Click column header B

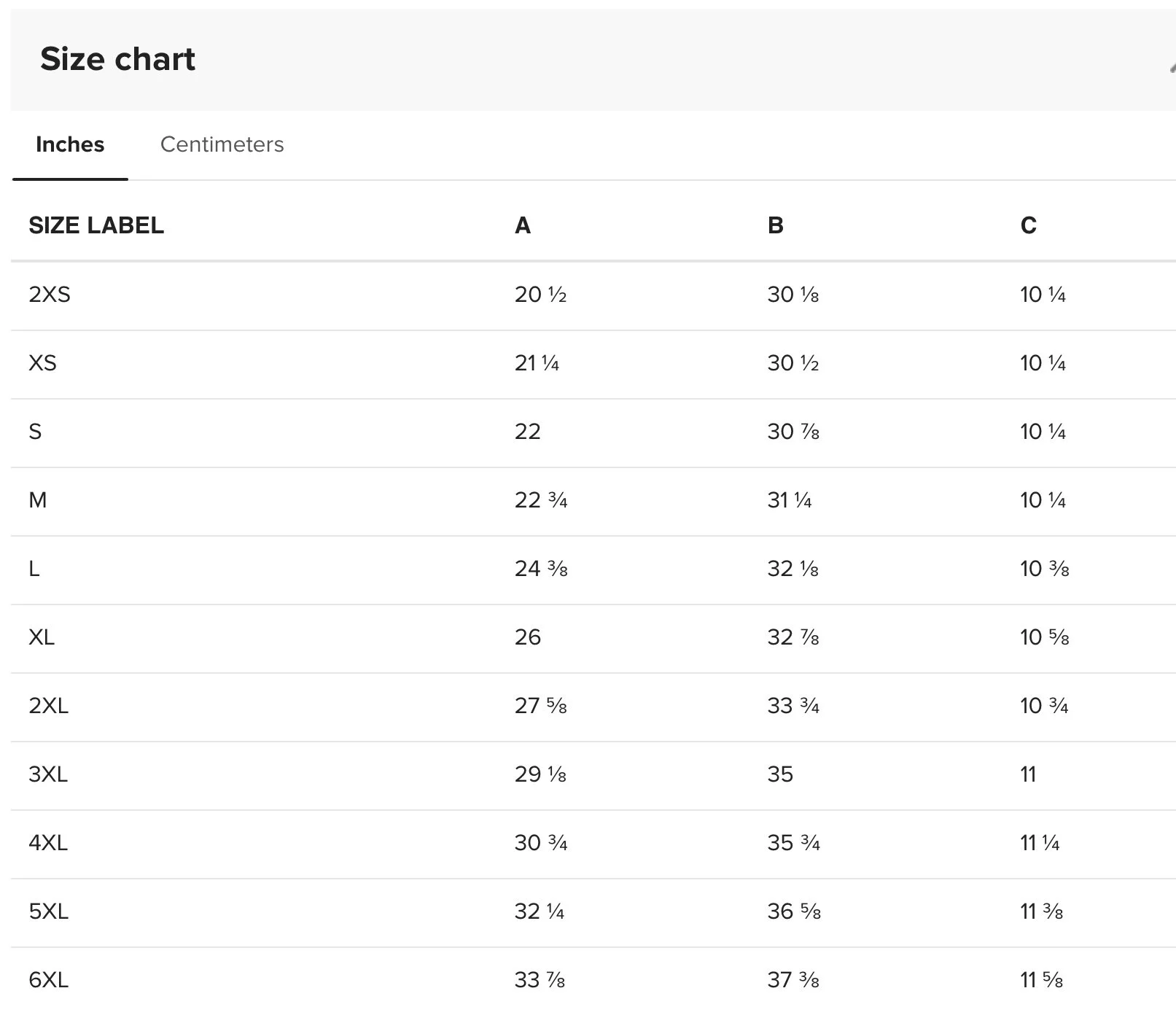click(x=776, y=225)
